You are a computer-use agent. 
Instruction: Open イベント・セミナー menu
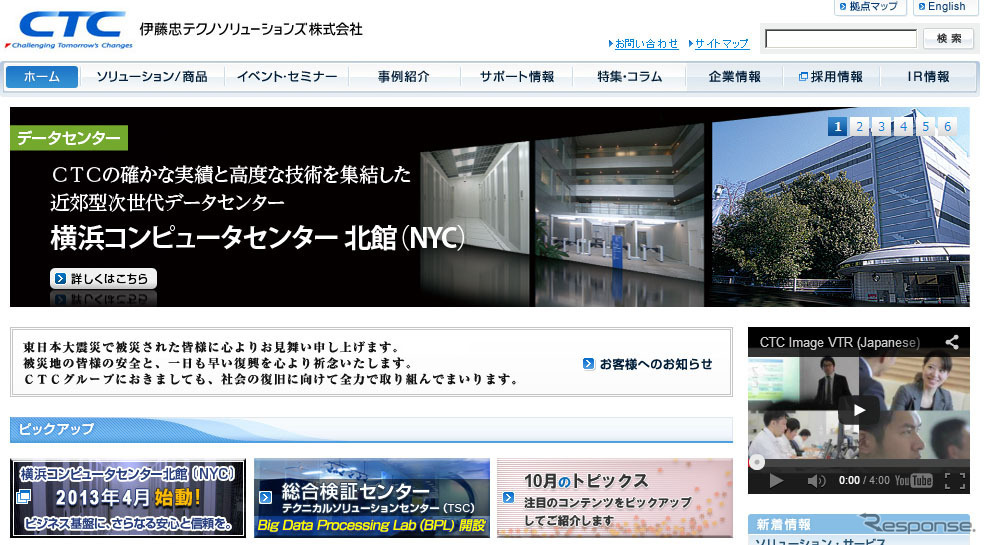point(287,77)
